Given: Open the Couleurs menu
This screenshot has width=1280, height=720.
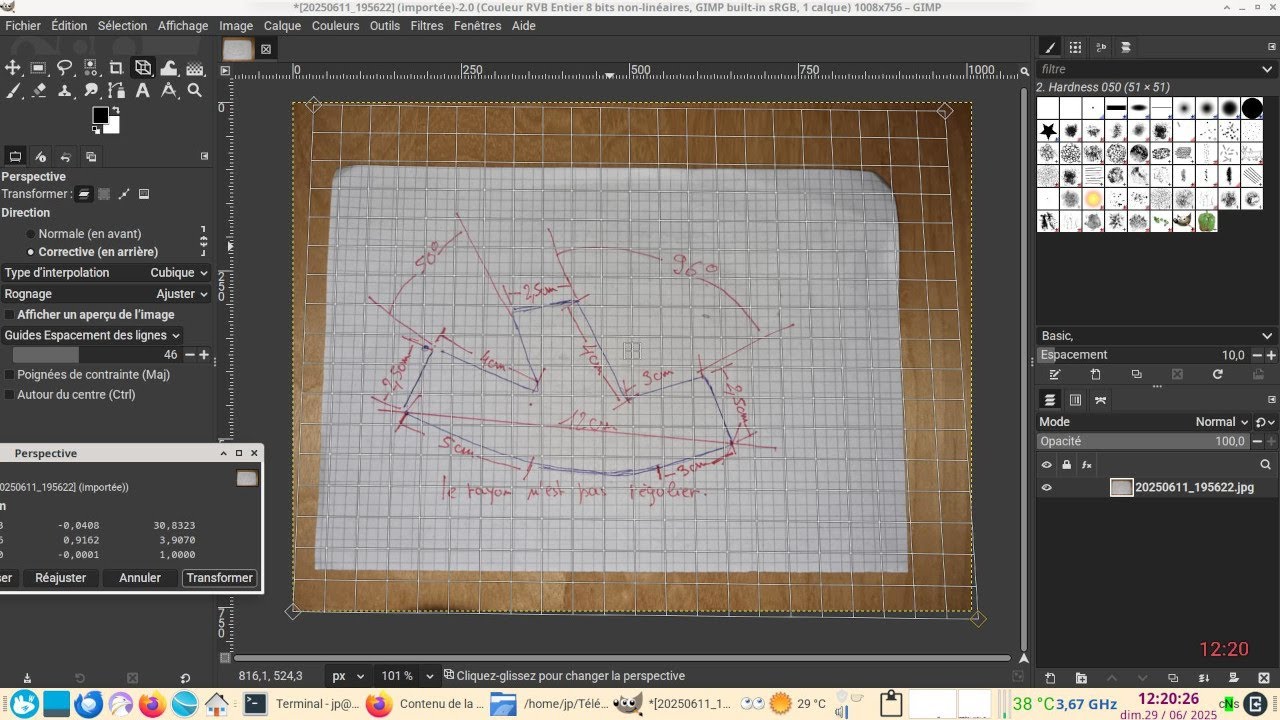Looking at the screenshot, I should [335, 26].
